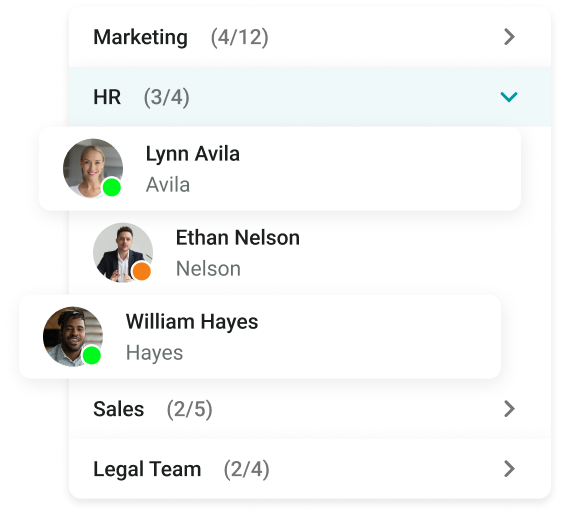Expand the Marketing group chevron
The image size is (561, 513).
point(509,37)
